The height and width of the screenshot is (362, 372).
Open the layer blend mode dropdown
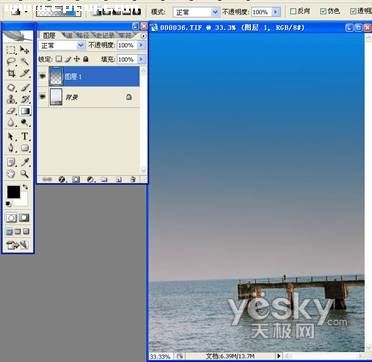coord(62,45)
